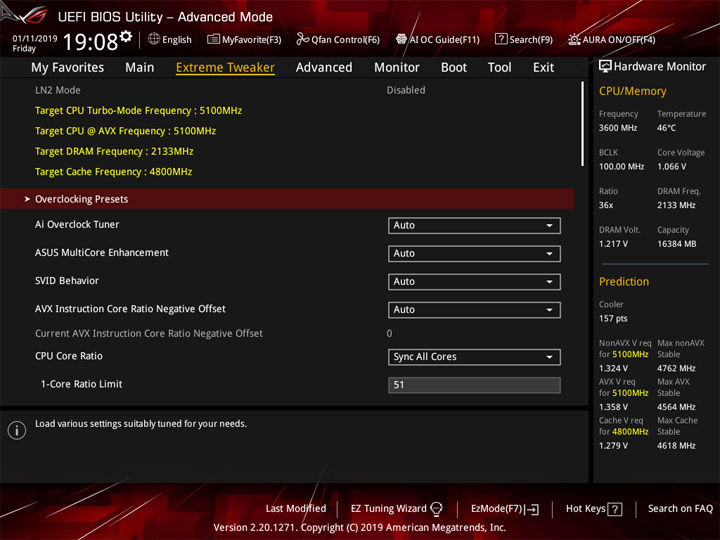Click the 1.279 V cache voltage value

[x=613, y=445]
